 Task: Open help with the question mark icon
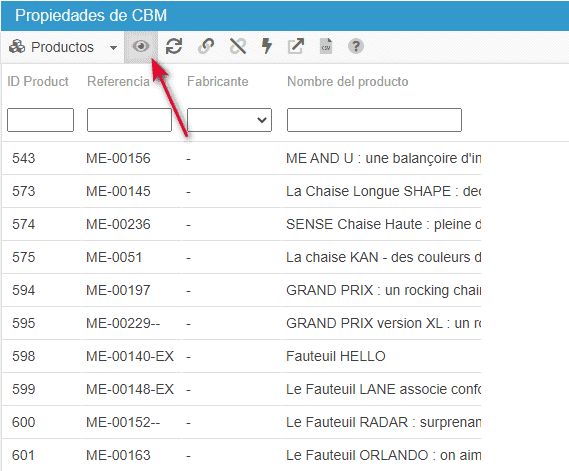coord(356,46)
